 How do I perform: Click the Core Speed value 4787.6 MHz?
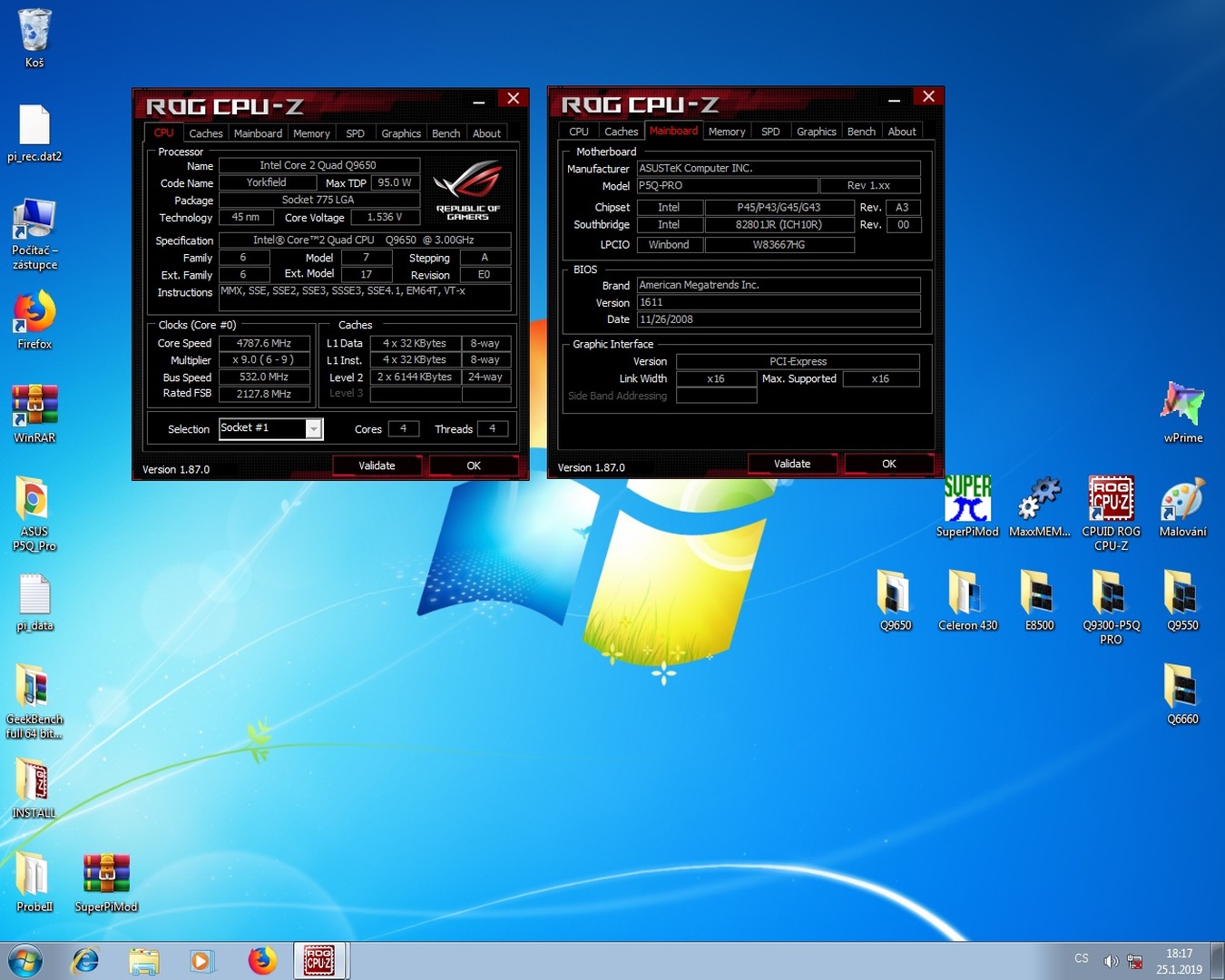pos(264,344)
